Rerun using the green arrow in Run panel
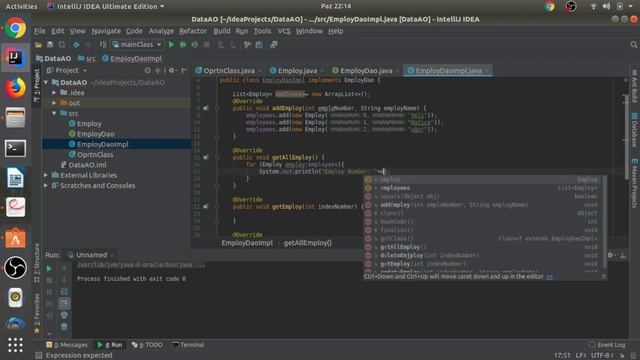 point(49,269)
